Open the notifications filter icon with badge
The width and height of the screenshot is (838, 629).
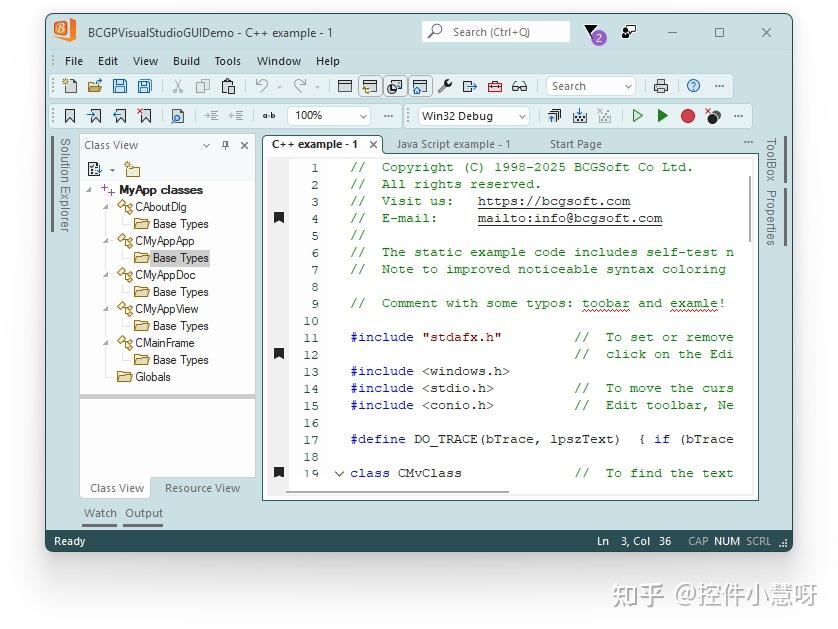tap(594, 34)
